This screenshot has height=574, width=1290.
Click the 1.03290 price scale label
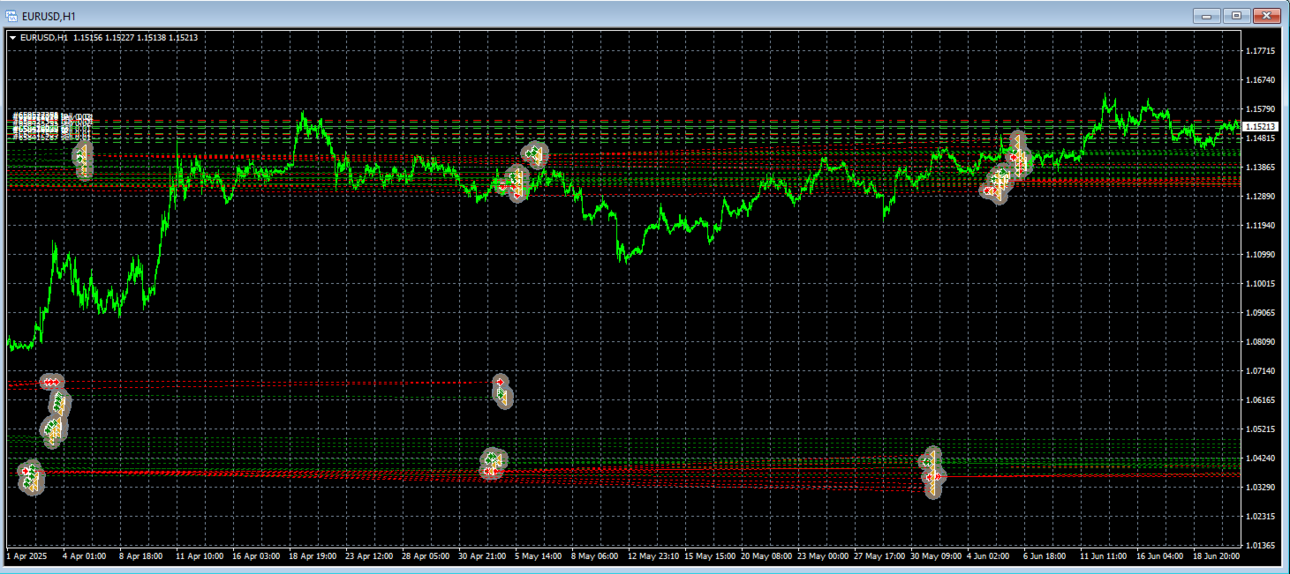point(1262,487)
